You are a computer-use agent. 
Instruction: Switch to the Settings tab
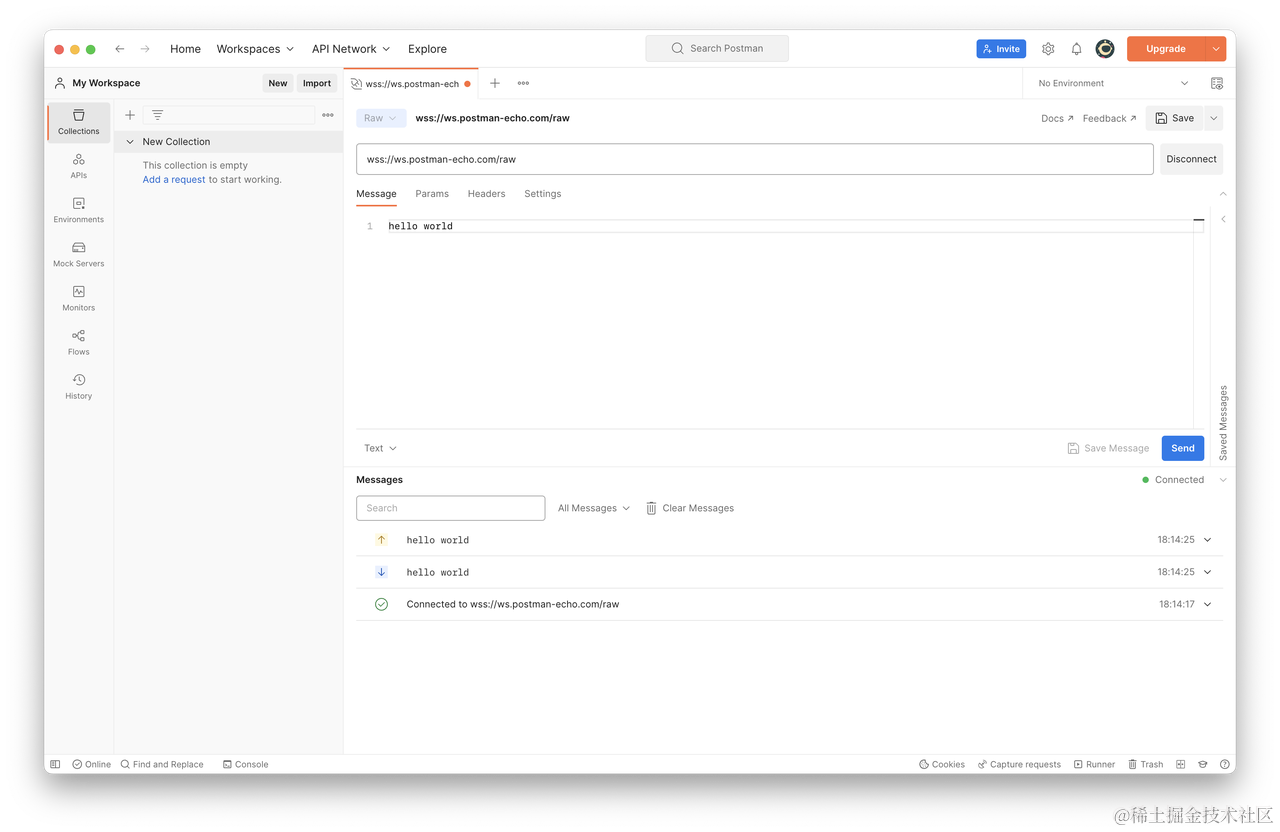543,194
